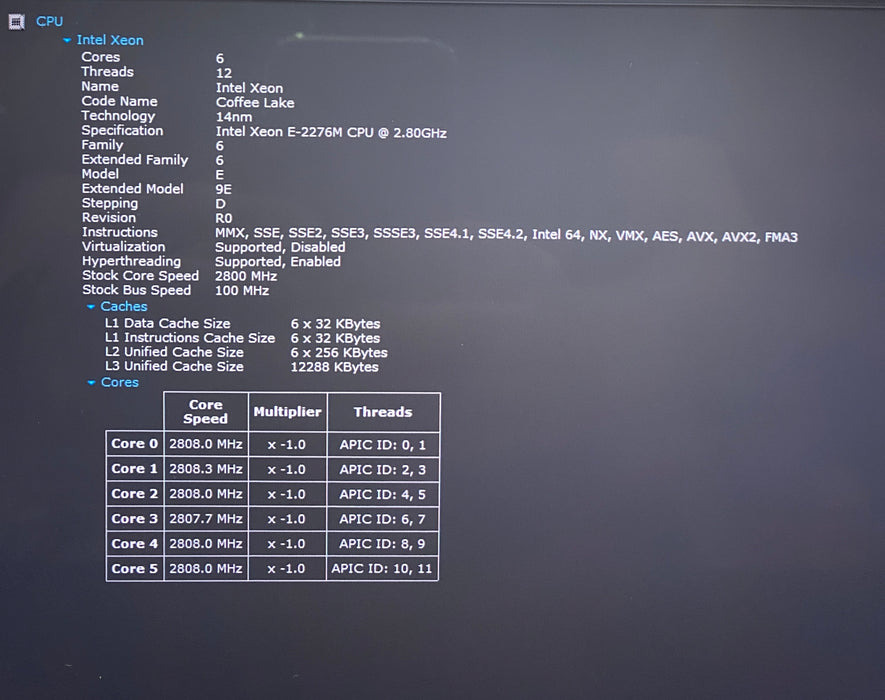Screen dimensions: 885x700
Task: Click the Caches heading label
Action: [x=124, y=307]
